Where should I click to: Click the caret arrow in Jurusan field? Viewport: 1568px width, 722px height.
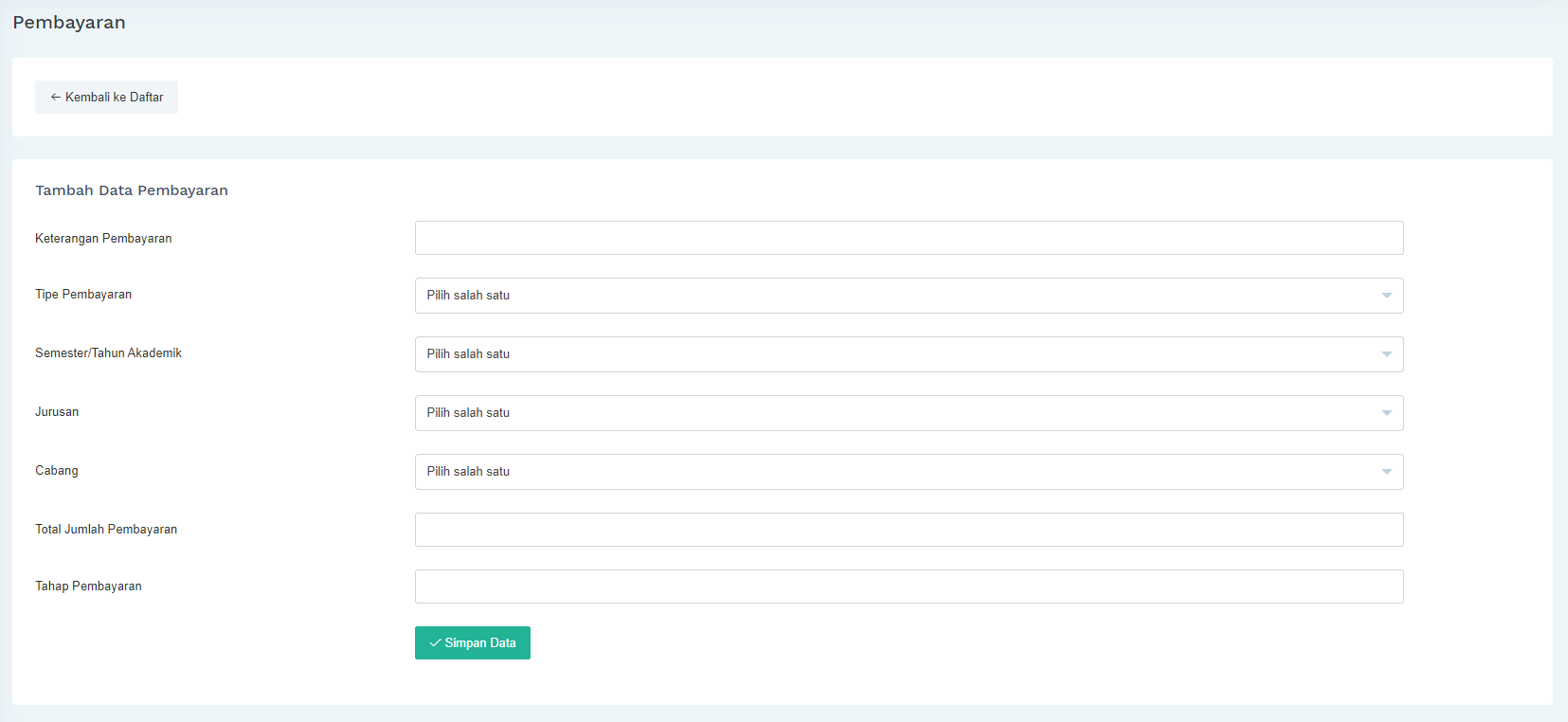tap(1386, 413)
